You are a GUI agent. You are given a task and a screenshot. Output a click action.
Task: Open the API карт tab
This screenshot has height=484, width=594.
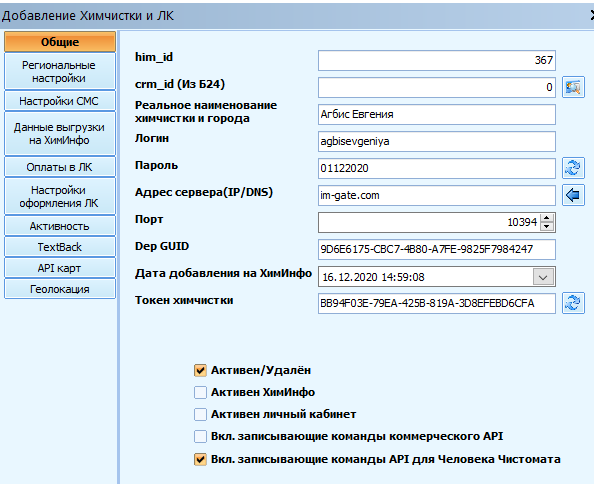click(x=60, y=268)
